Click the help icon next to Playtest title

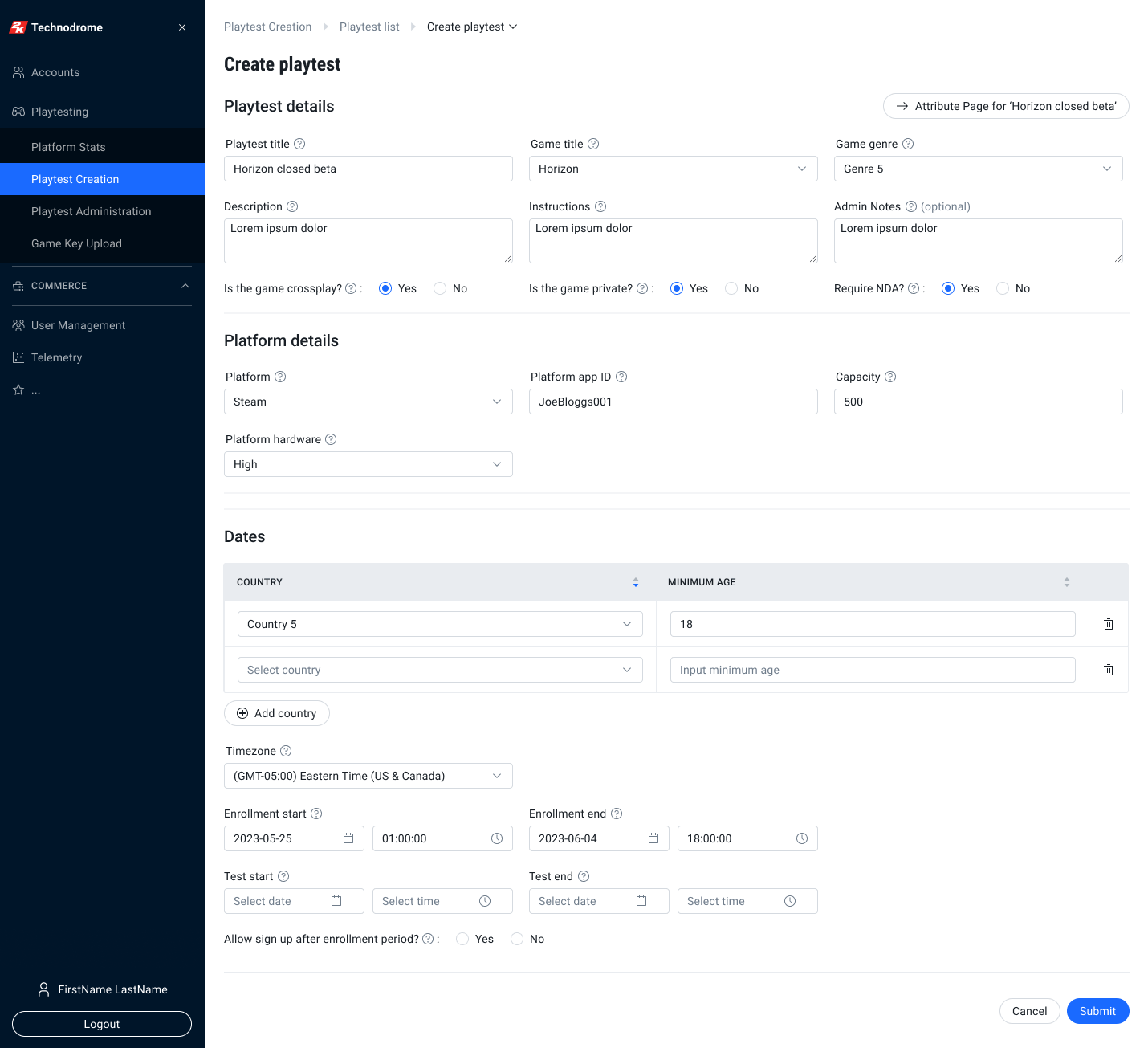click(x=299, y=144)
